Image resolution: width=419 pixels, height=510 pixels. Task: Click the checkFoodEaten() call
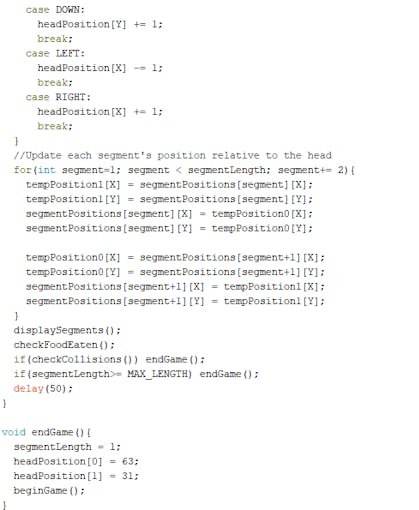pos(64,345)
